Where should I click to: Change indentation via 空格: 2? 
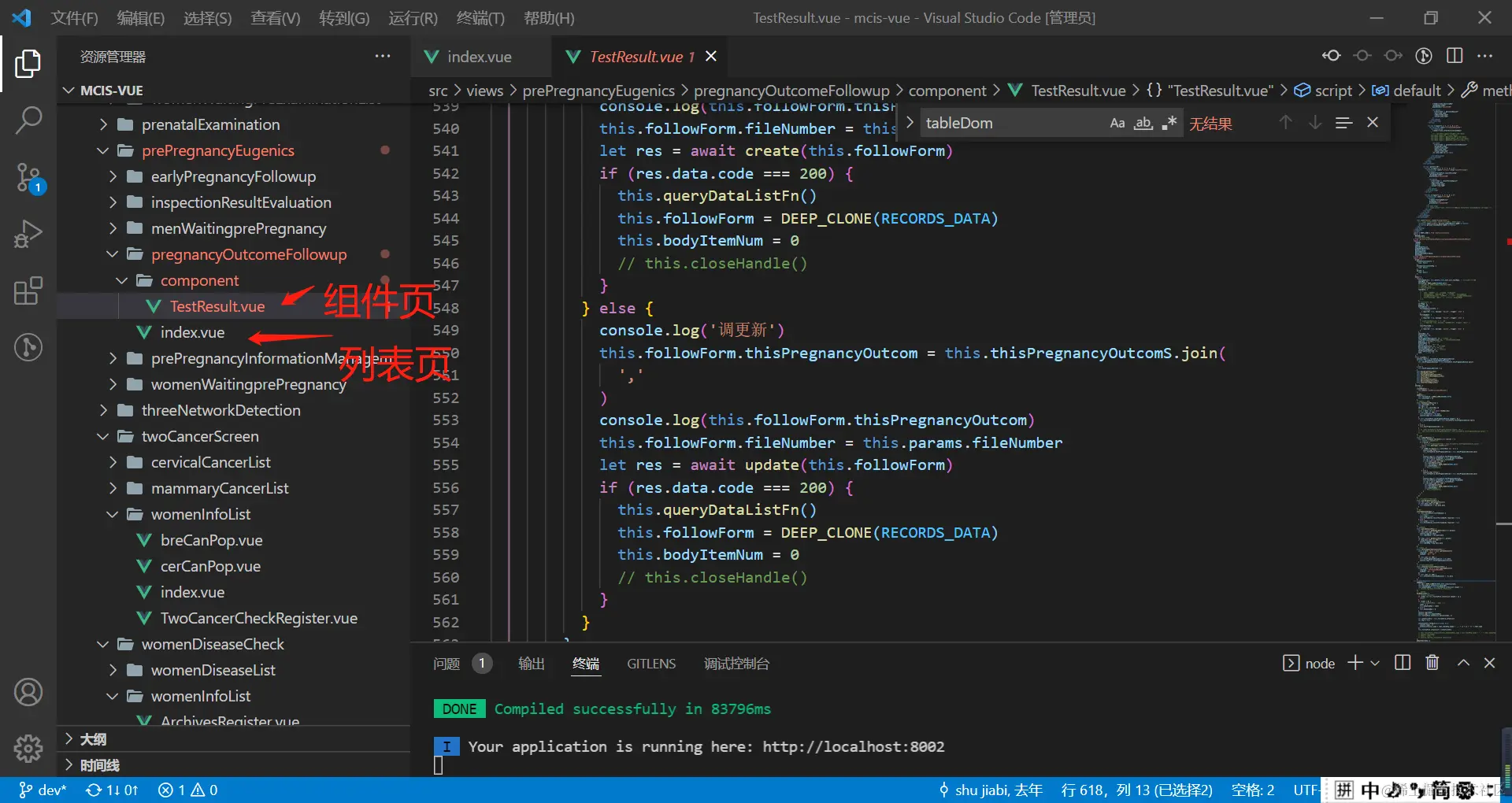[1253, 790]
